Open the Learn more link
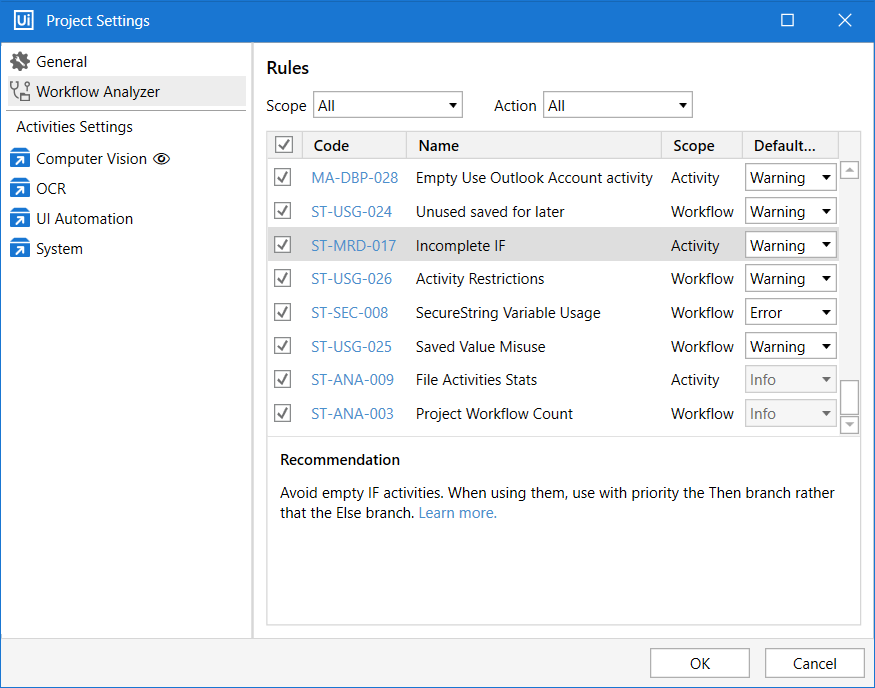 pyautogui.click(x=457, y=513)
